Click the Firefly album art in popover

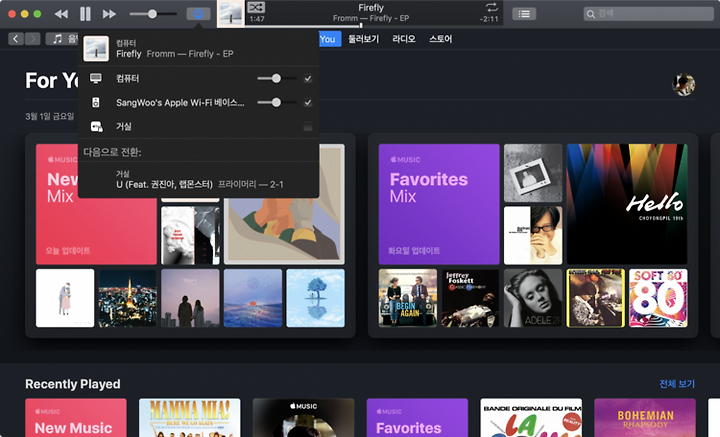[x=96, y=48]
